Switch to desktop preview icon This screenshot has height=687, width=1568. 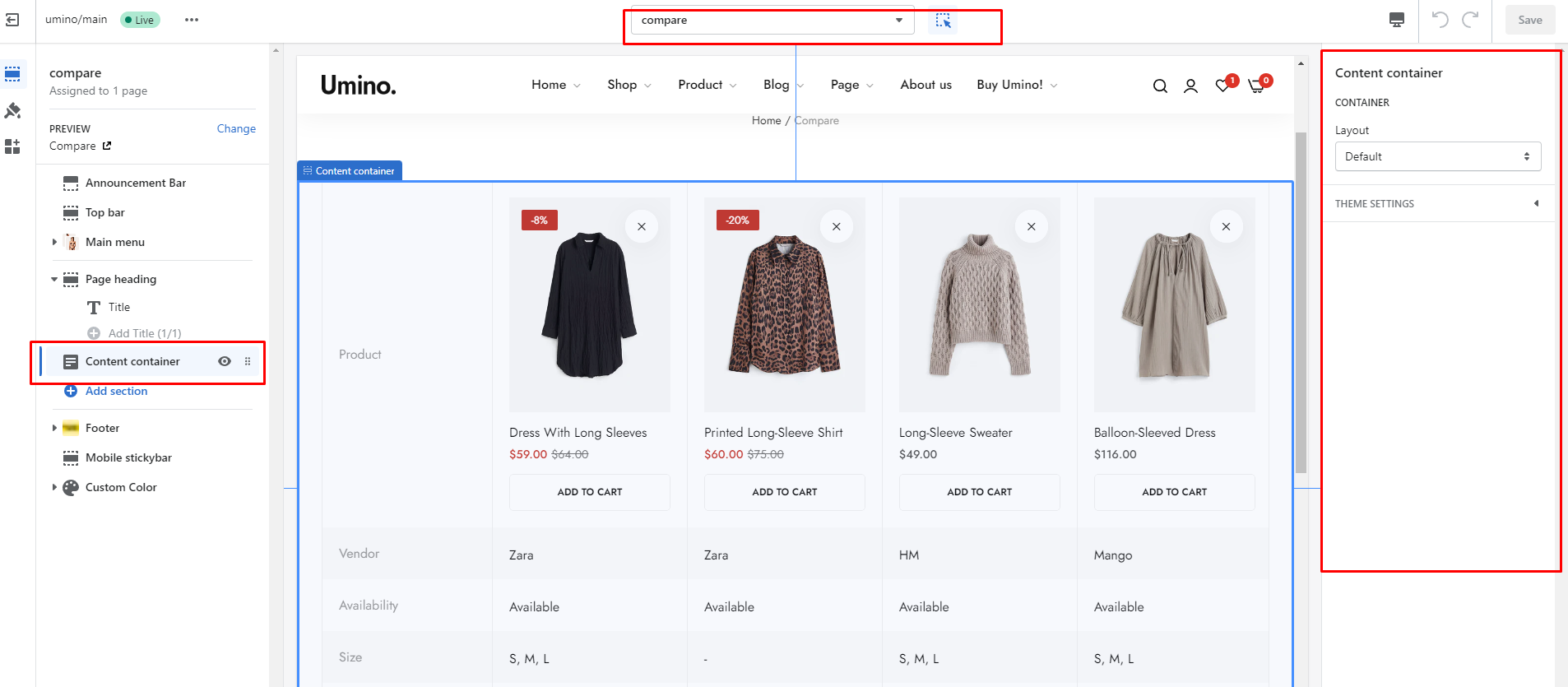point(1396,20)
